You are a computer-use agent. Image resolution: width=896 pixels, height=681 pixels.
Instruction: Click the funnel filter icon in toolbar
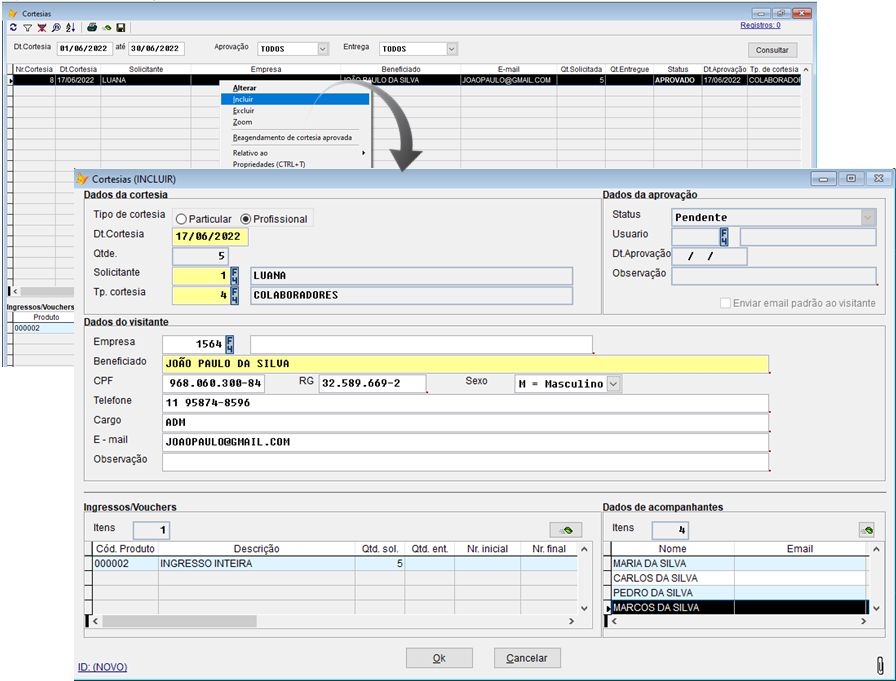[x=28, y=28]
